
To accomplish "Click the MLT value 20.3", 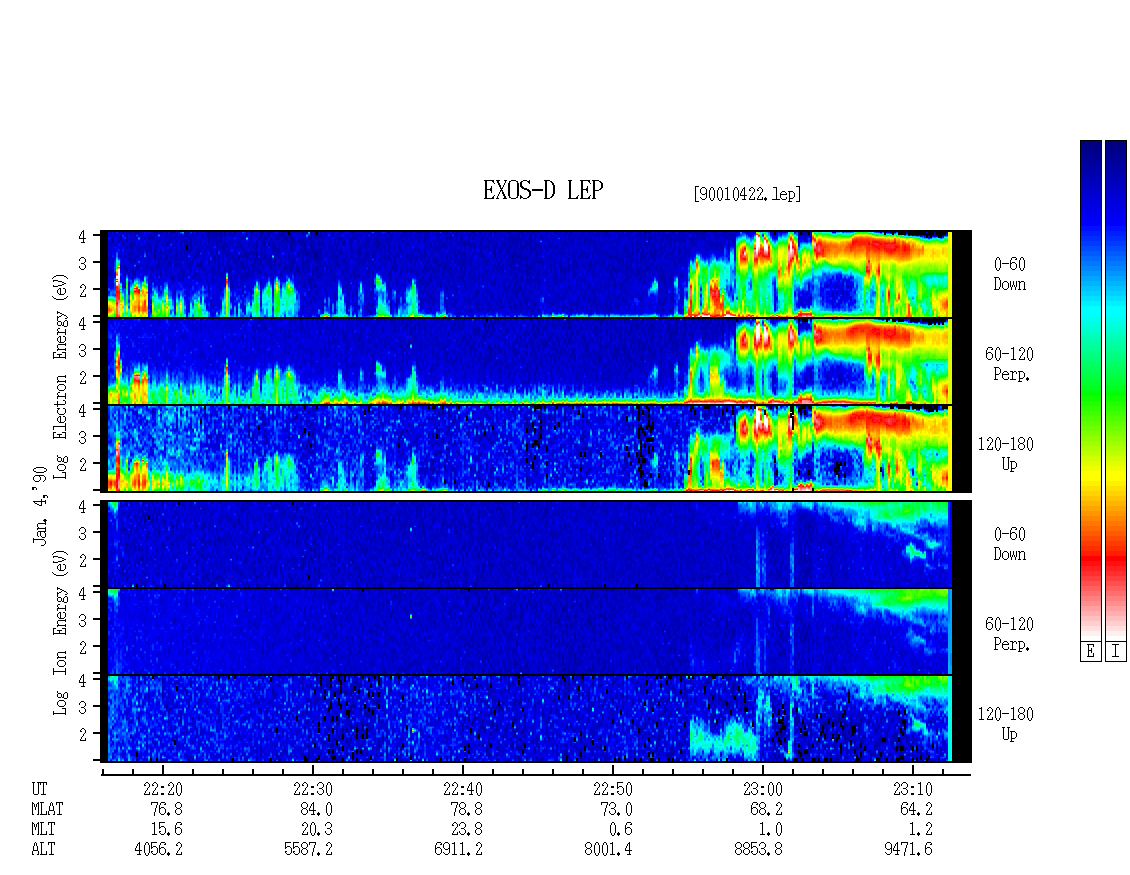I will coord(316,830).
